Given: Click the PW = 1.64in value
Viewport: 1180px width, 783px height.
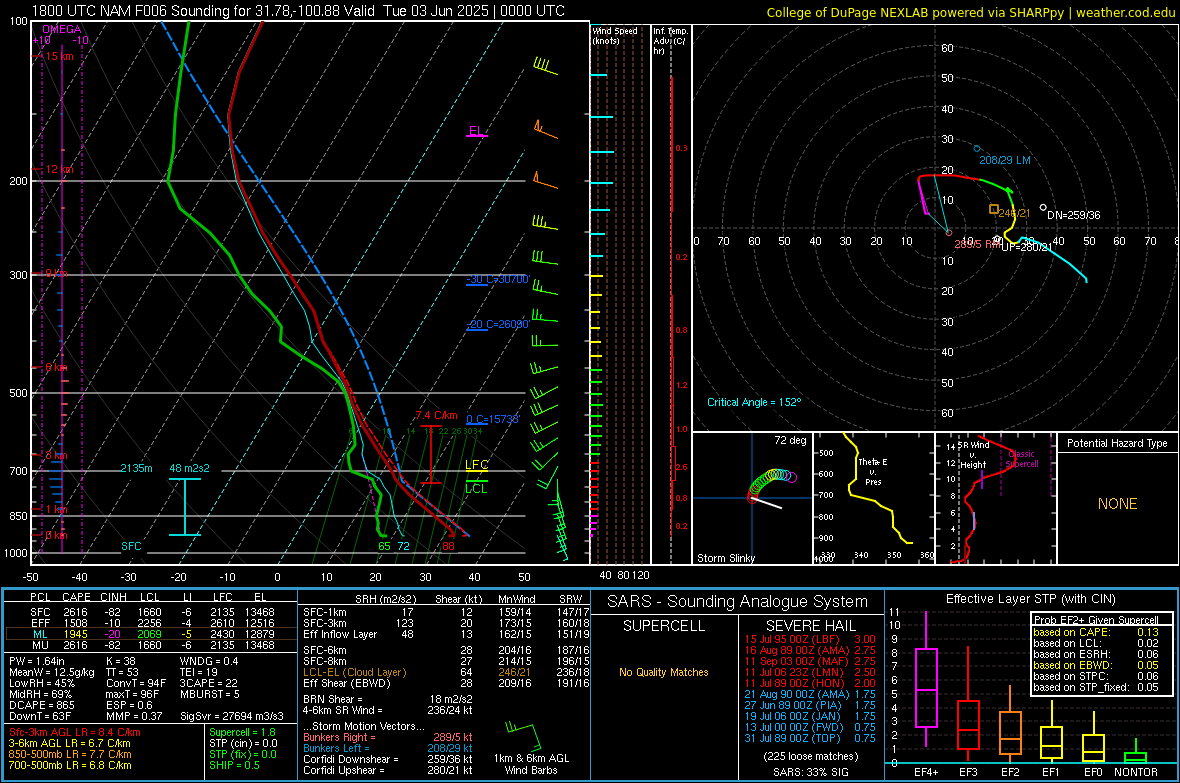Looking at the screenshot, I should [x=36, y=661].
